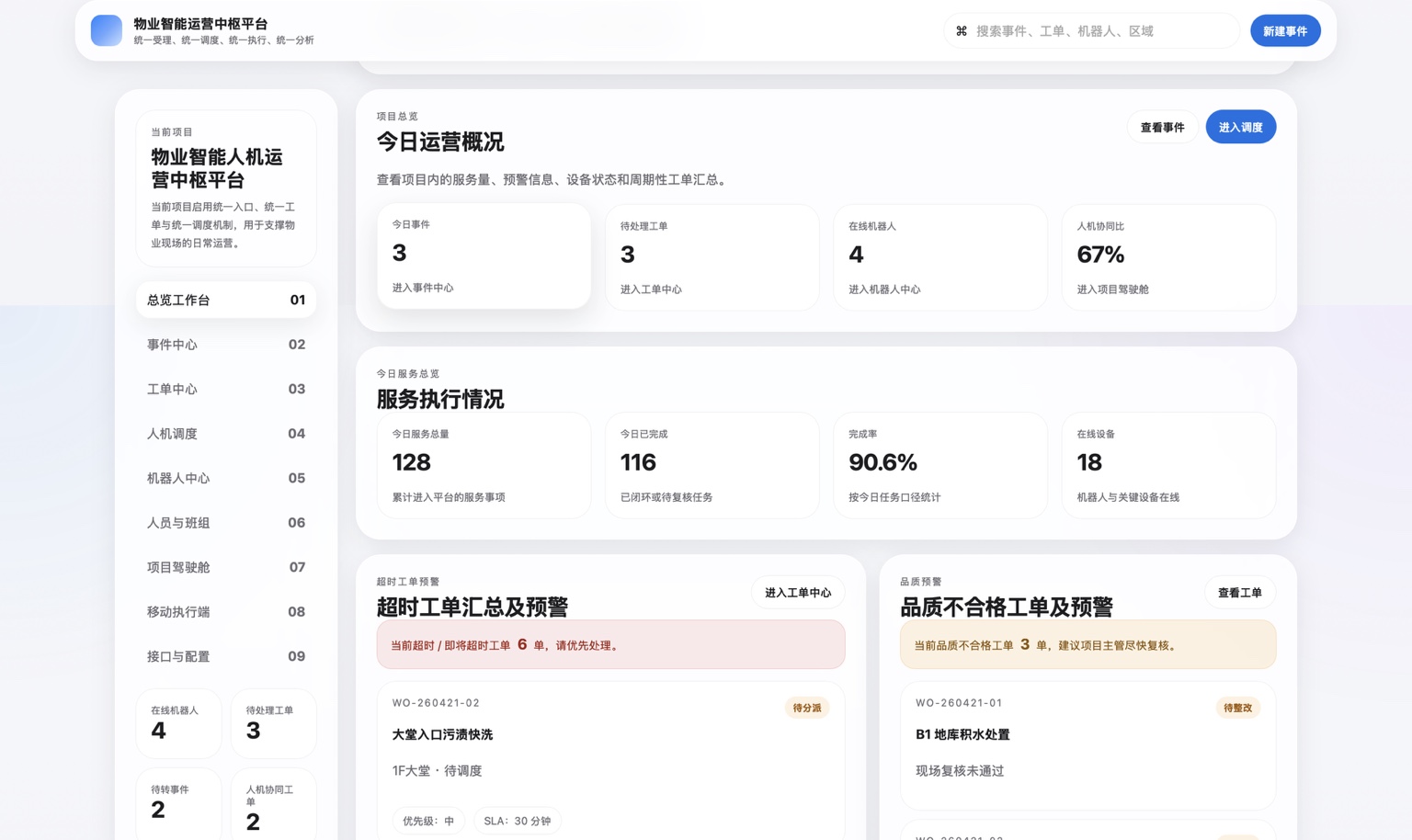Viewport: 1412px width, 840px height.
Task: Click the 新建事件 button
Action: pos(1284,30)
